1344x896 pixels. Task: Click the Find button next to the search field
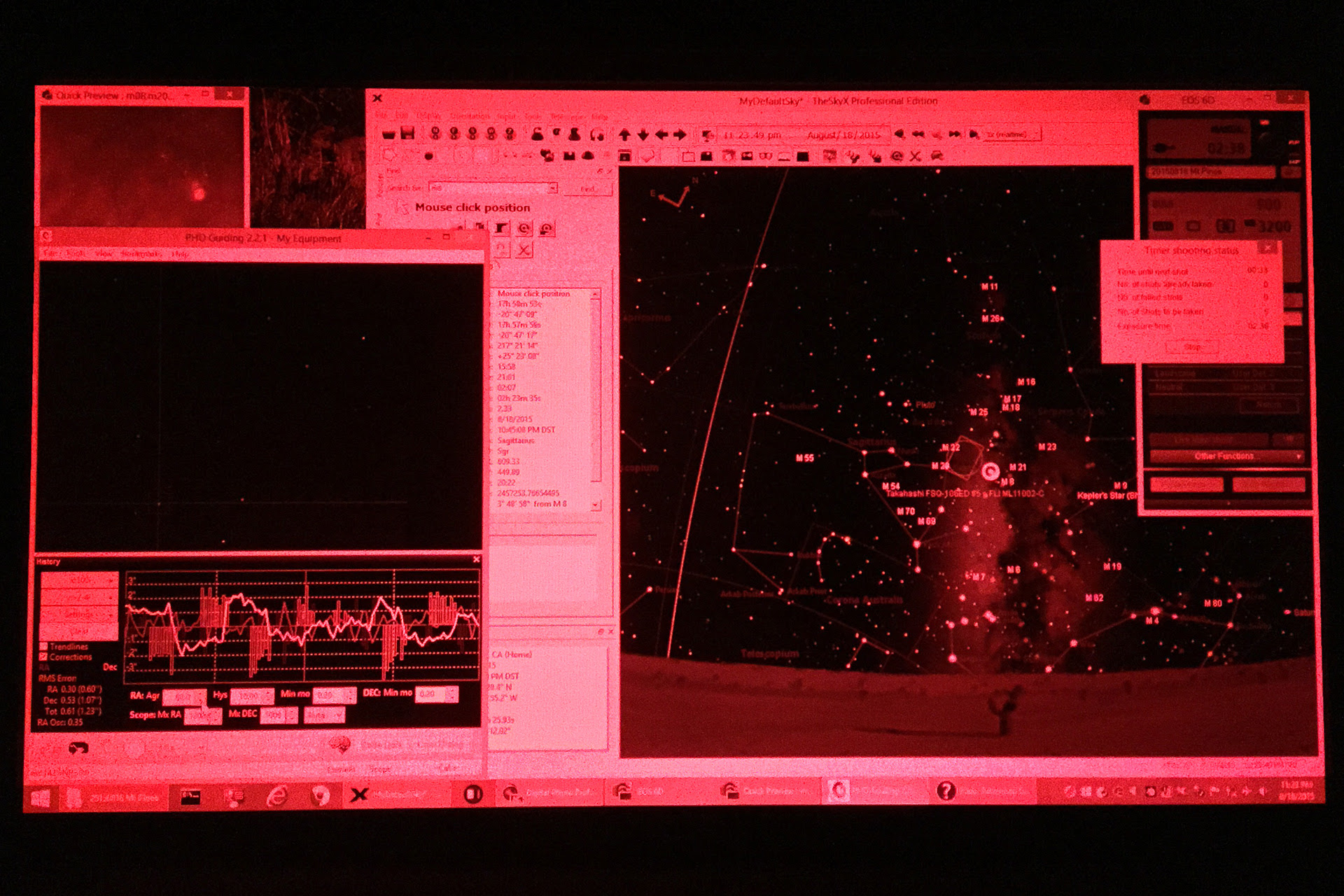(587, 188)
